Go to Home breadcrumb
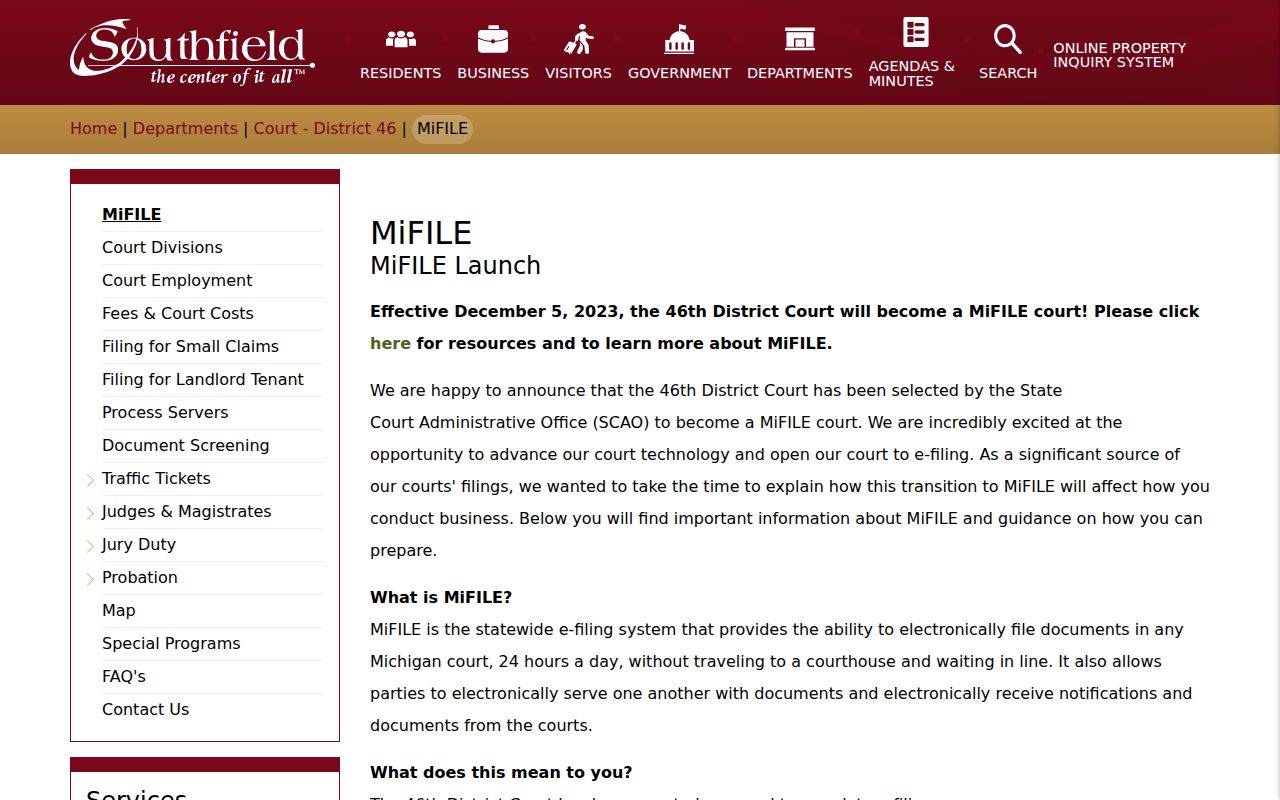The width and height of the screenshot is (1280, 800). tap(93, 129)
